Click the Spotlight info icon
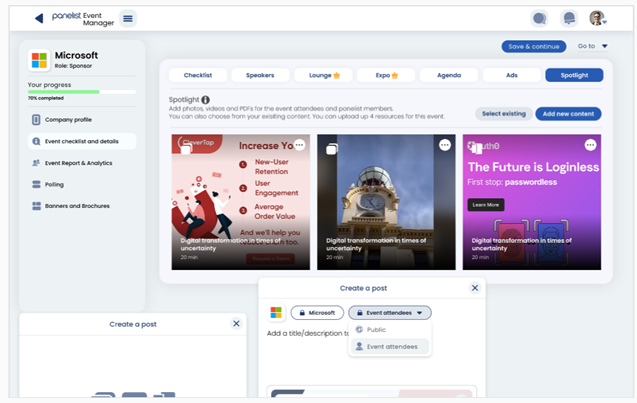The width and height of the screenshot is (637, 403). pyautogui.click(x=206, y=100)
